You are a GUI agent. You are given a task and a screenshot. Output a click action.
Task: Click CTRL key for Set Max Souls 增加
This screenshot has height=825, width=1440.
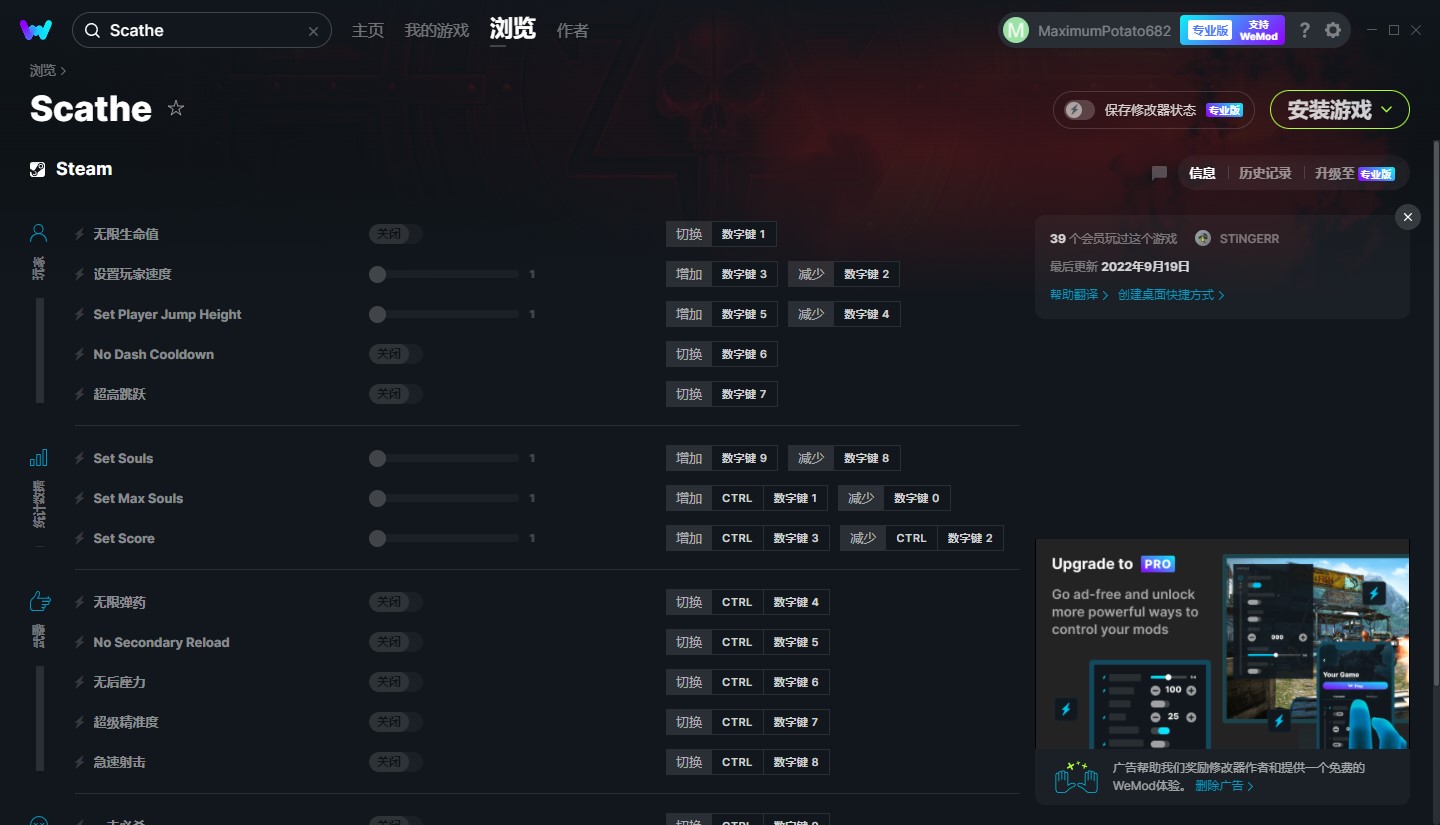coord(737,498)
